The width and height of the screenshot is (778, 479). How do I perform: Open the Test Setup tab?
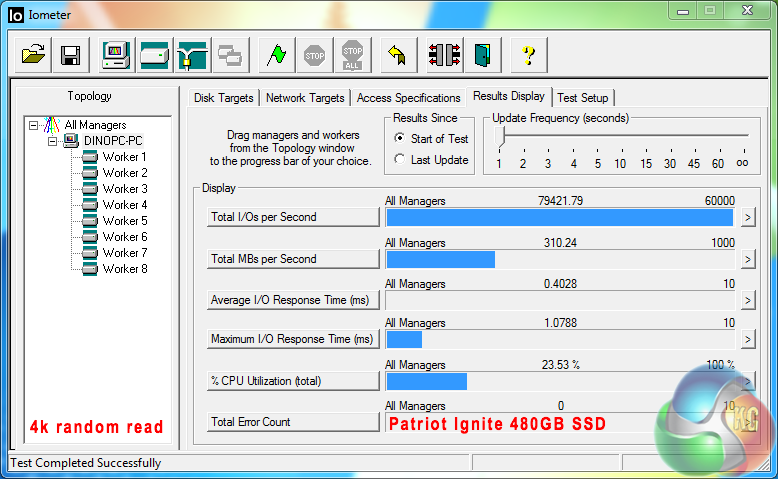click(x=583, y=98)
